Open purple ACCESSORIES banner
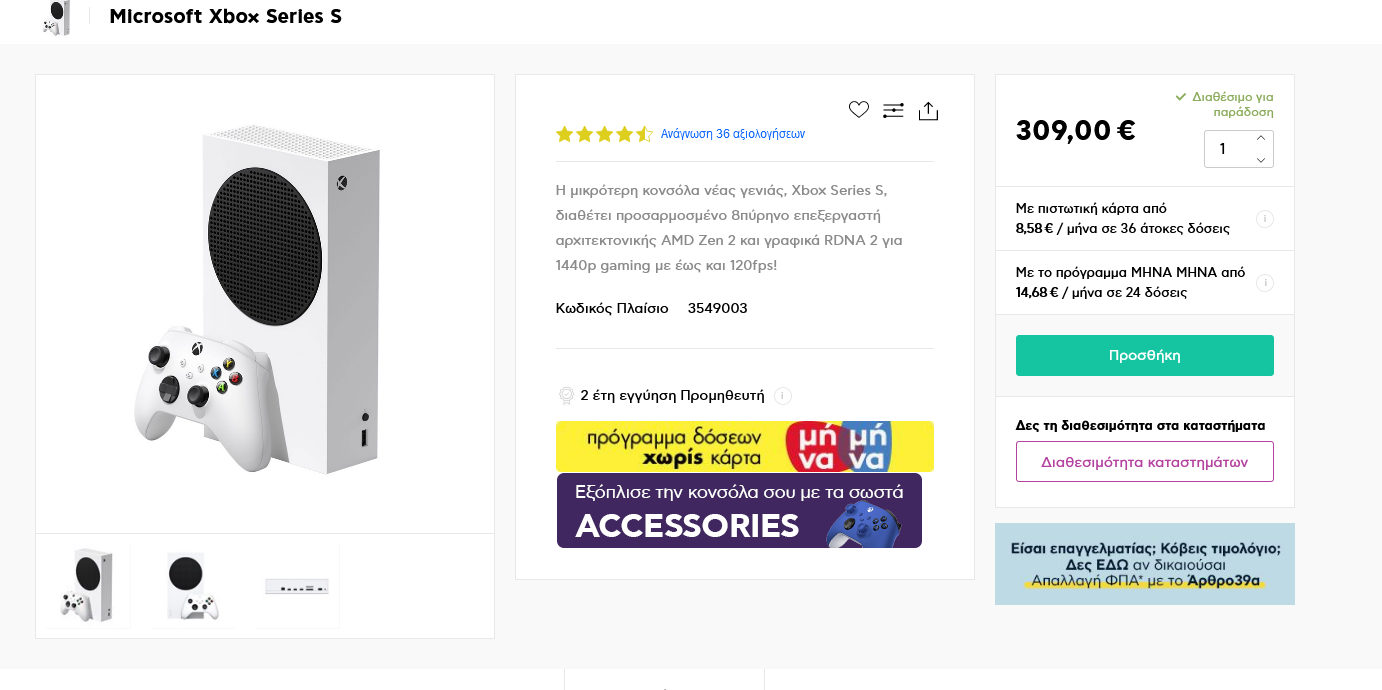 point(739,511)
